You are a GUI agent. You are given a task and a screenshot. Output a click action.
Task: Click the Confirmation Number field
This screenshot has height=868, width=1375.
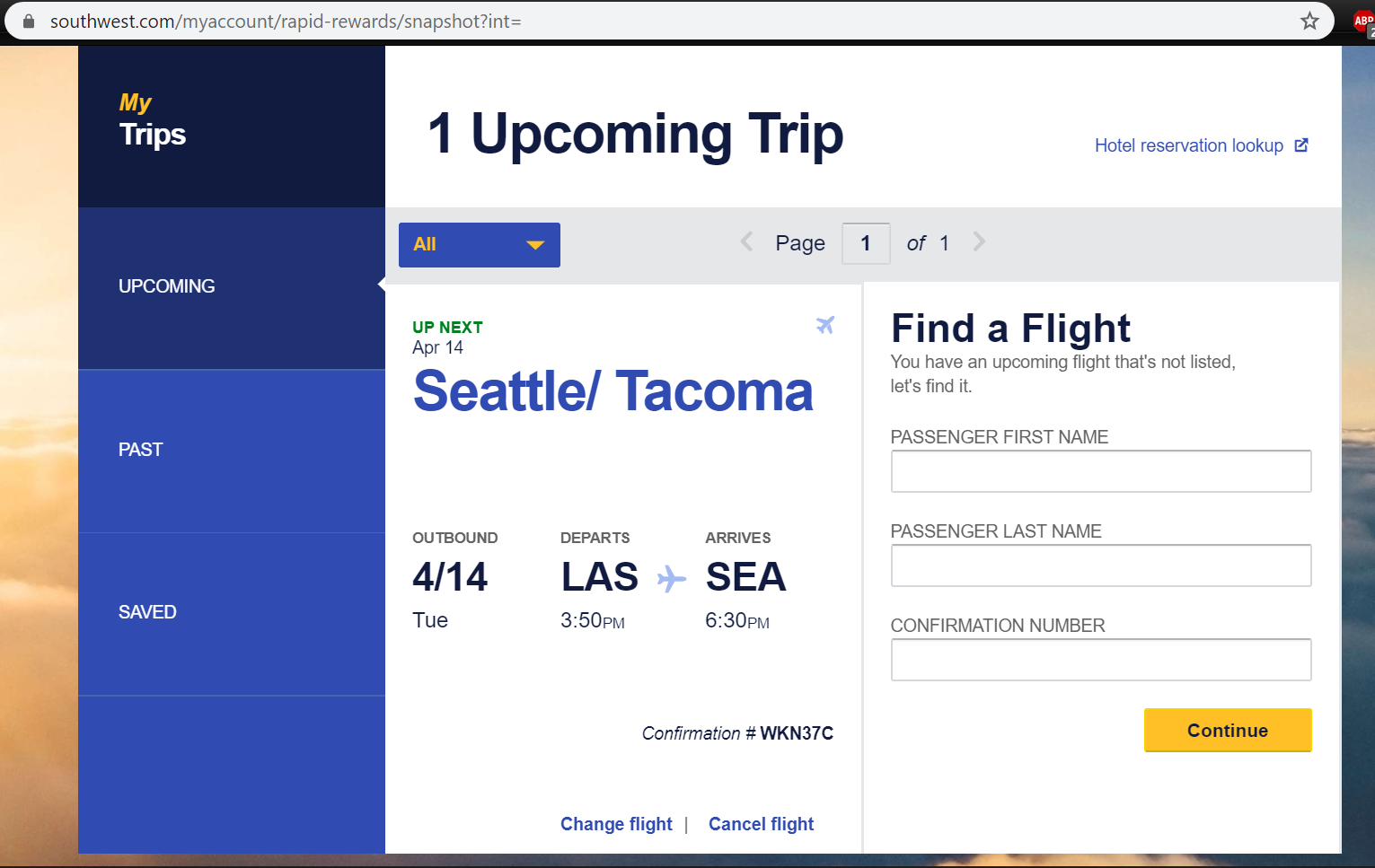click(1101, 660)
